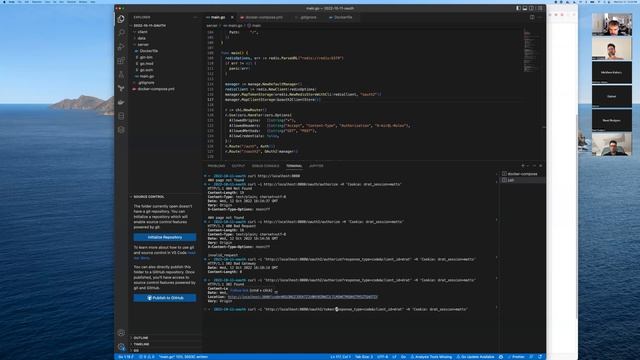
Task: Click Go version in status bar
Action: (x=125, y=357)
